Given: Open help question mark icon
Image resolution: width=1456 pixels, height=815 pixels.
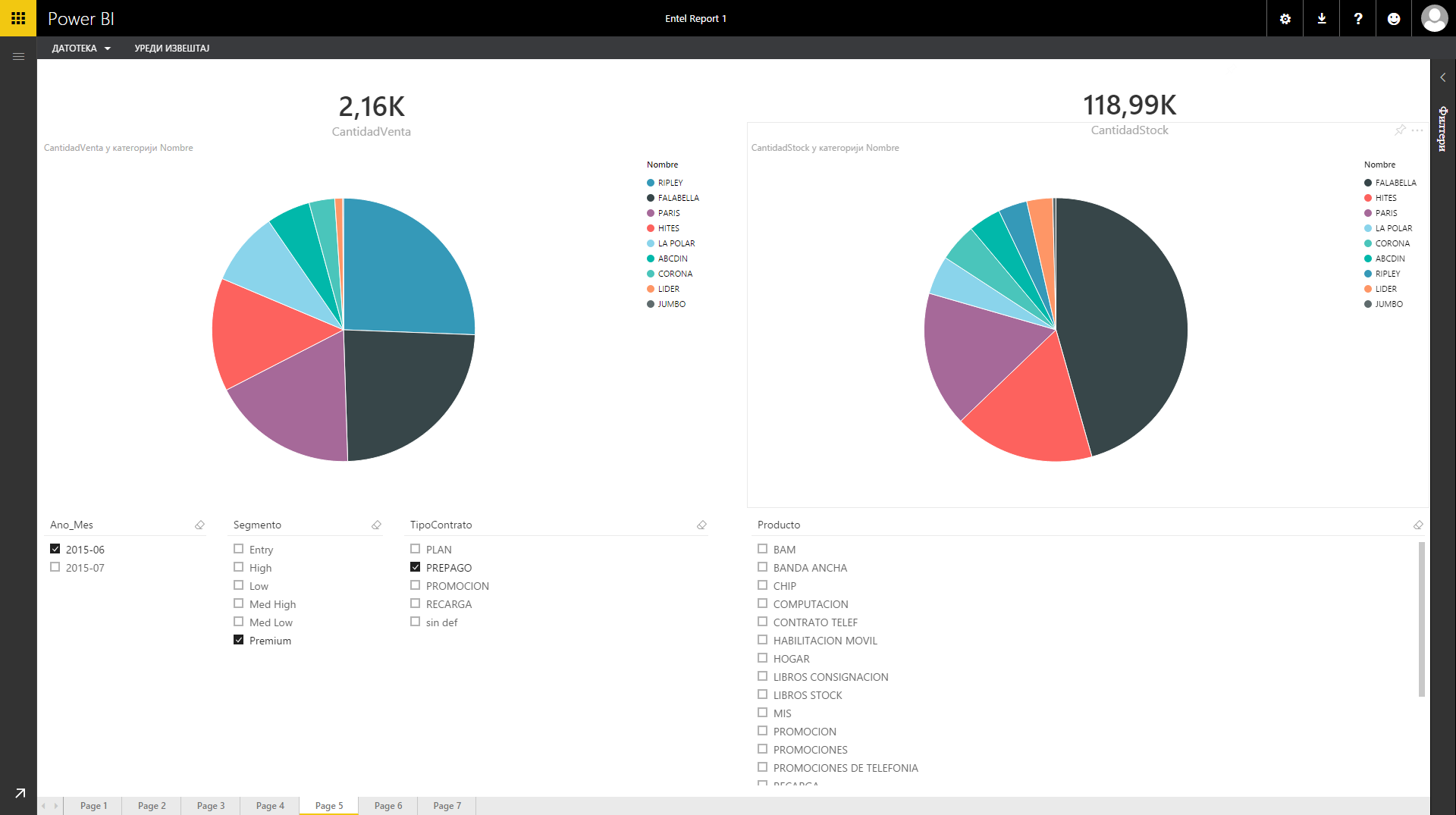Looking at the screenshot, I should click(x=1357, y=18).
